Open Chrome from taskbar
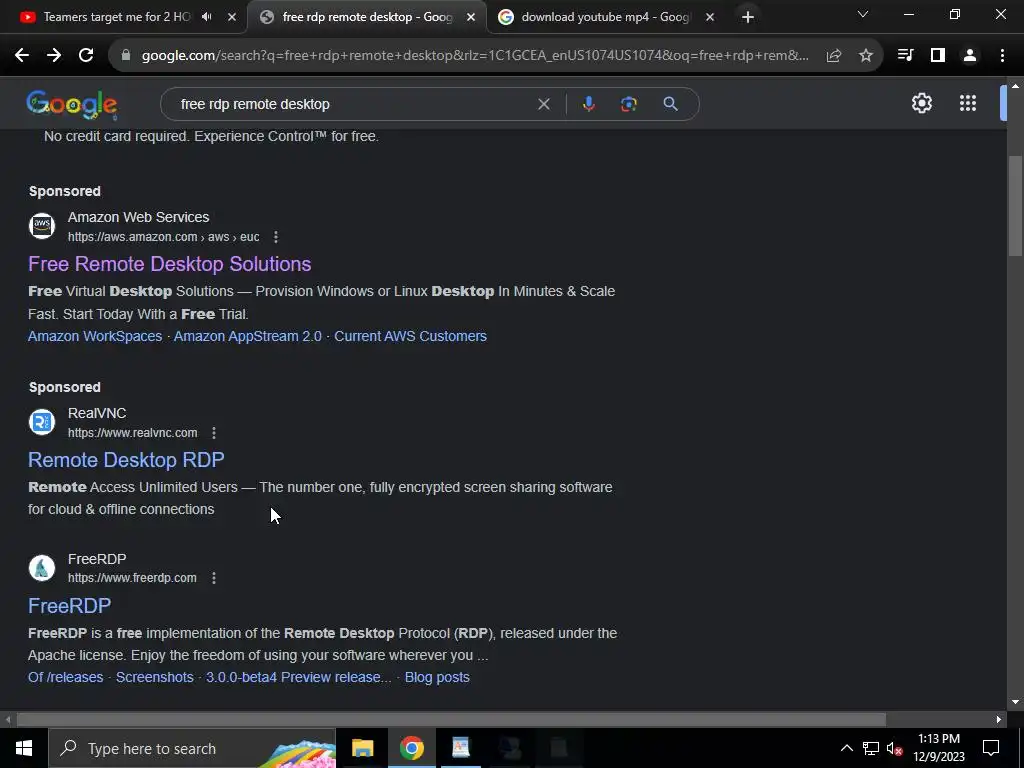The height and width of the screenshot is (768, 1024). coord(411,748)
